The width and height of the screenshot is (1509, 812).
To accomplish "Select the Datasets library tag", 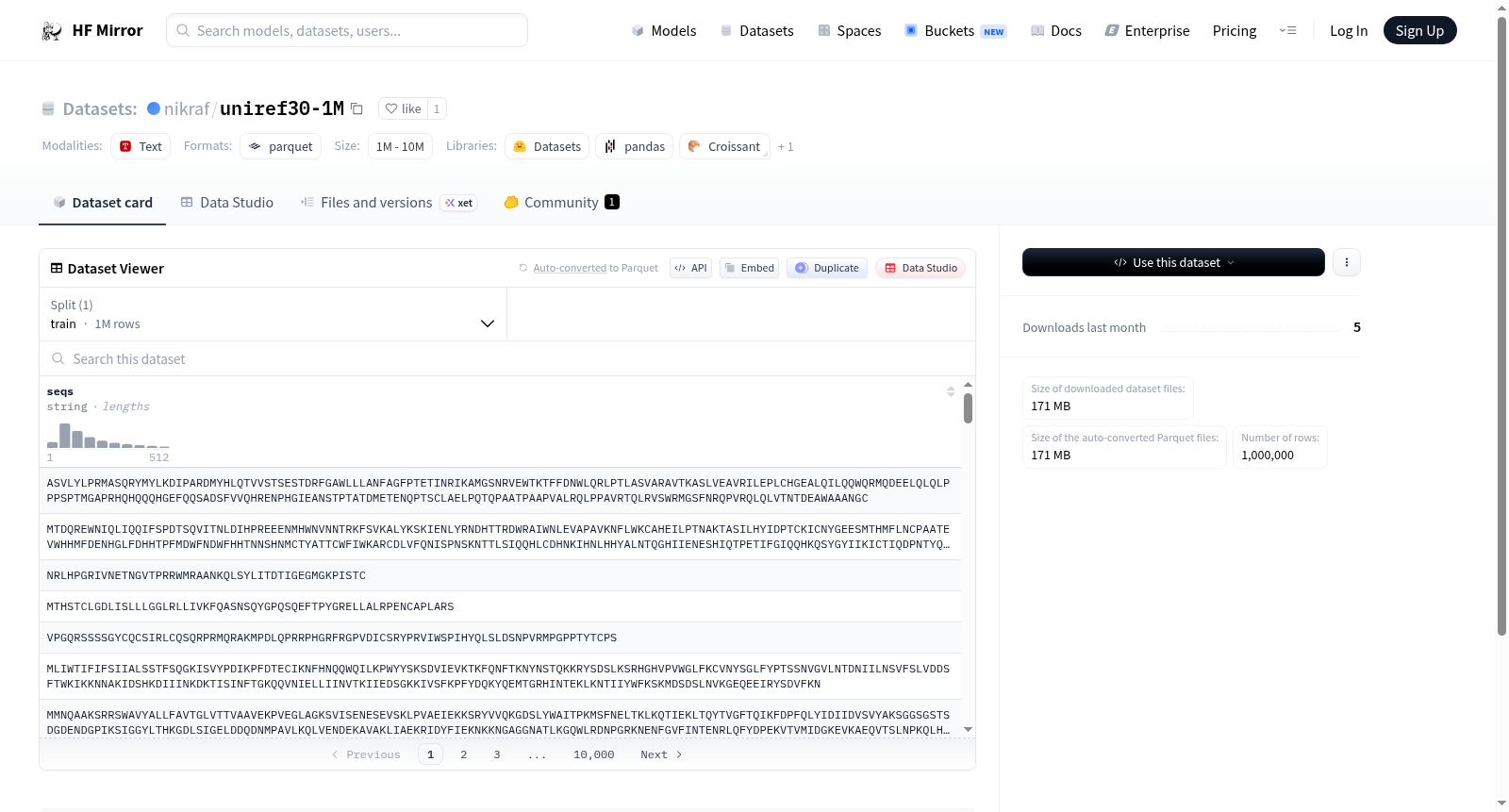I will click(x=547, y=146).
